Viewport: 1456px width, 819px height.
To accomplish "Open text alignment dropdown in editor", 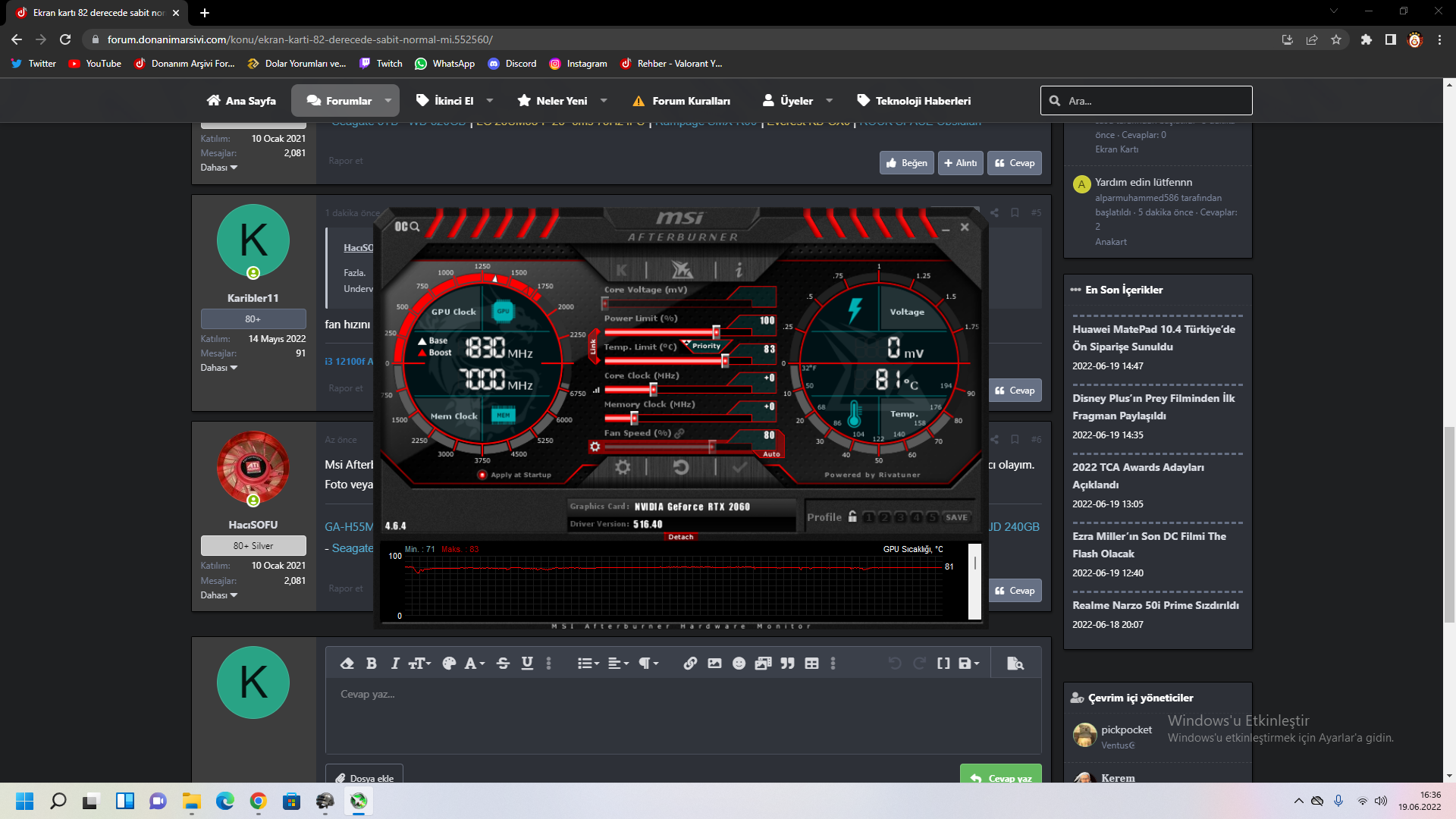I will pos(619,664).
